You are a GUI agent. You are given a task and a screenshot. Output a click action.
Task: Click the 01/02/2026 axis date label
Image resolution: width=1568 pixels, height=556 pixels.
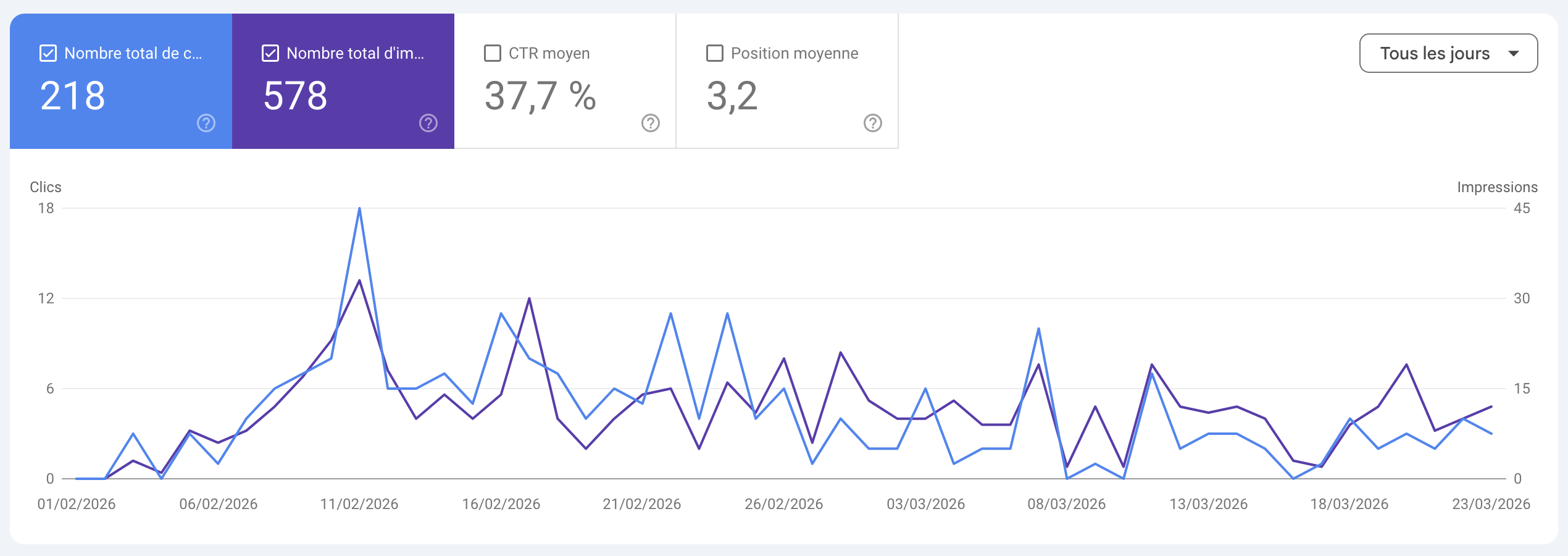[x=75, y=503]
